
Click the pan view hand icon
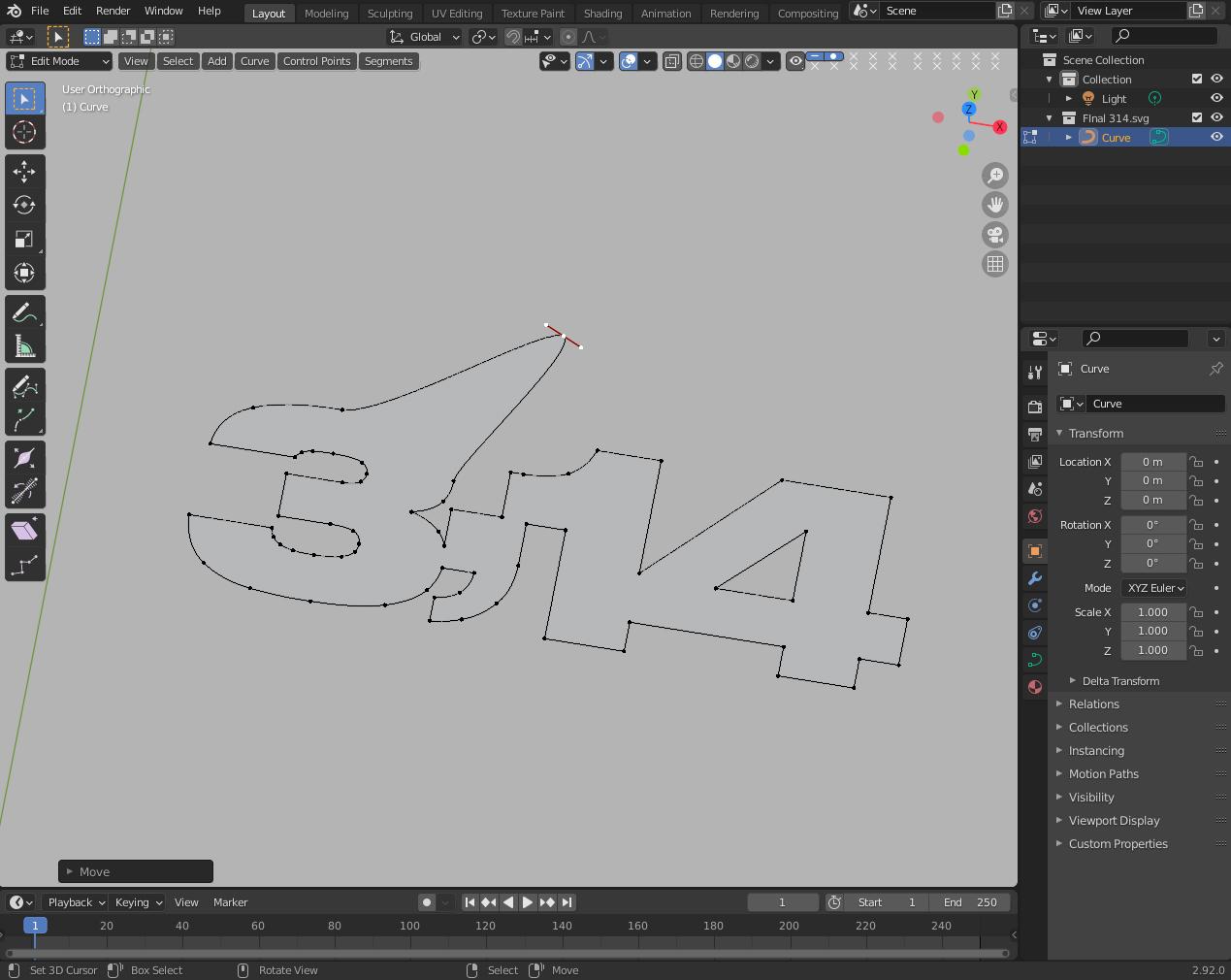995,205
